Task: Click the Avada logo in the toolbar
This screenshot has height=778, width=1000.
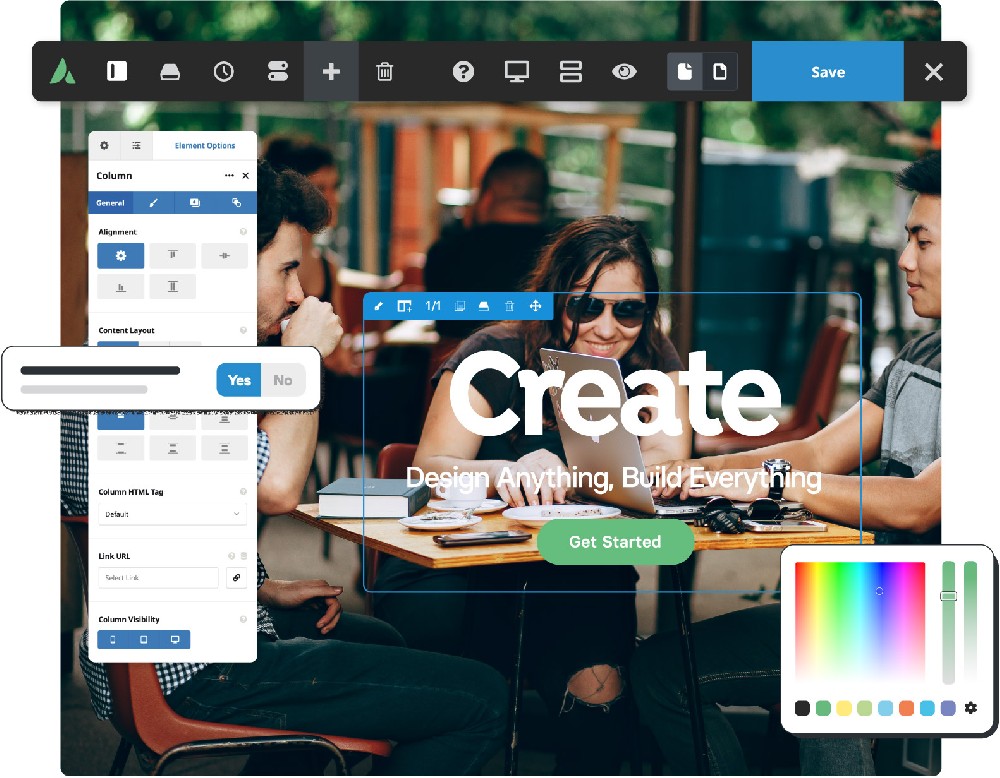Action: pos(63,72)
